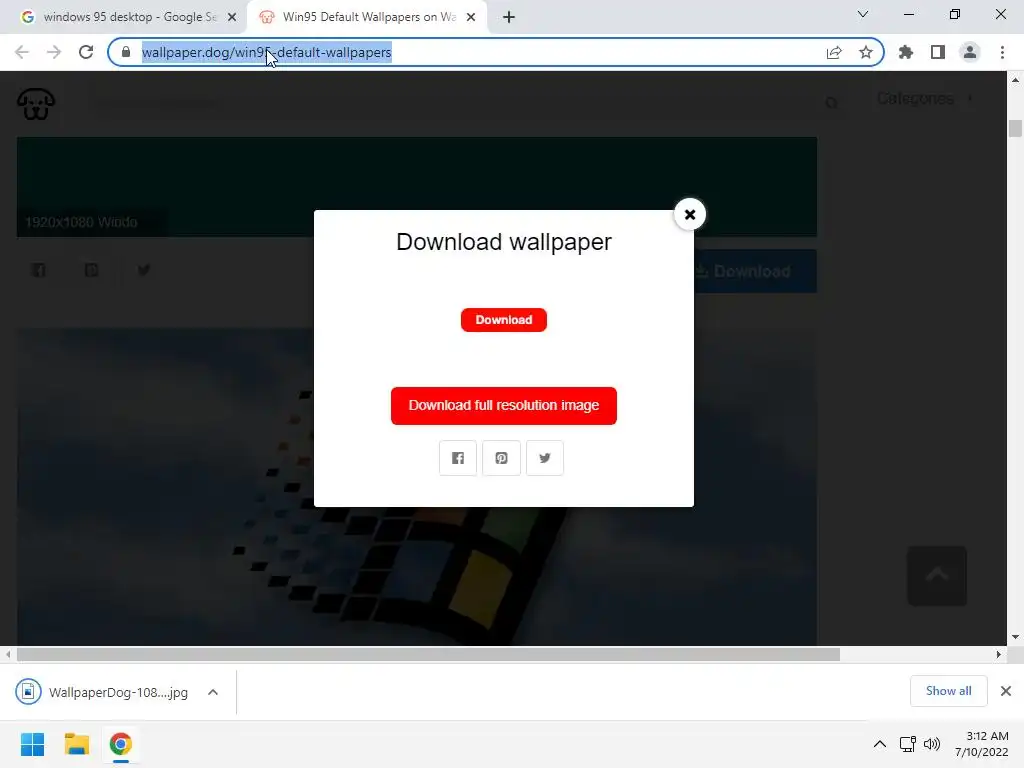Share wallpaper via Facebook in popup
The width and height of the screenshot is (1024, 768).
[458, 458]
